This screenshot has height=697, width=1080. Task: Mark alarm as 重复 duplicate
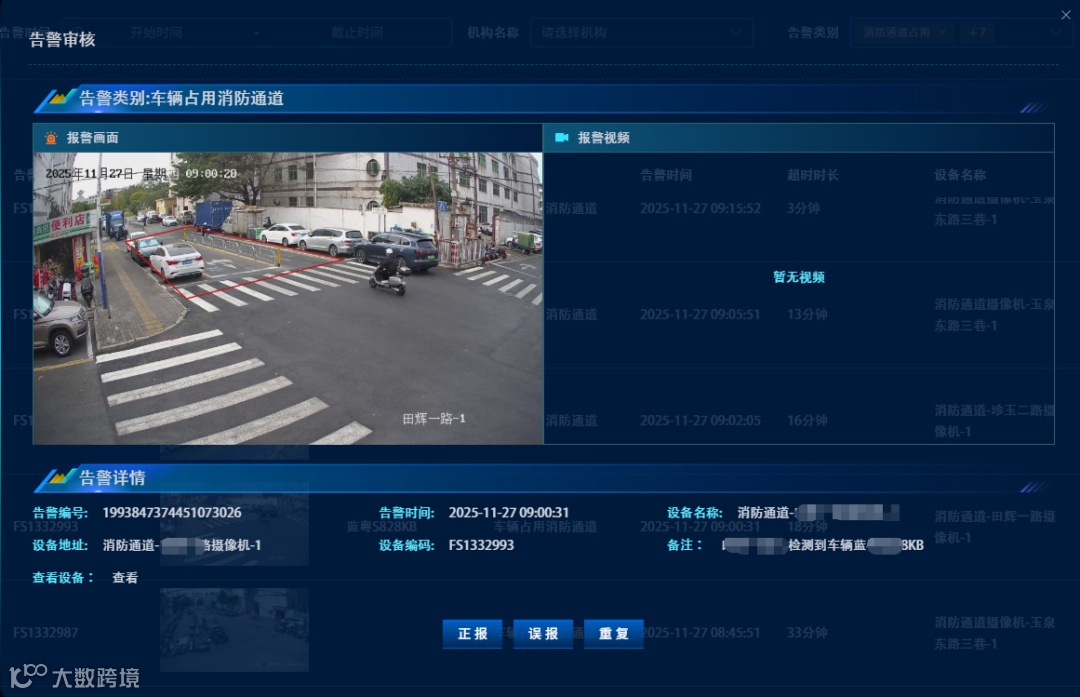(x=614, y=634)
